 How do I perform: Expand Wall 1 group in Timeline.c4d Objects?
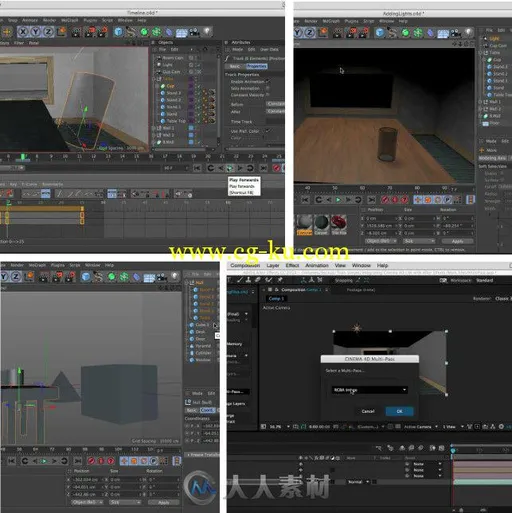coord(154,128)
